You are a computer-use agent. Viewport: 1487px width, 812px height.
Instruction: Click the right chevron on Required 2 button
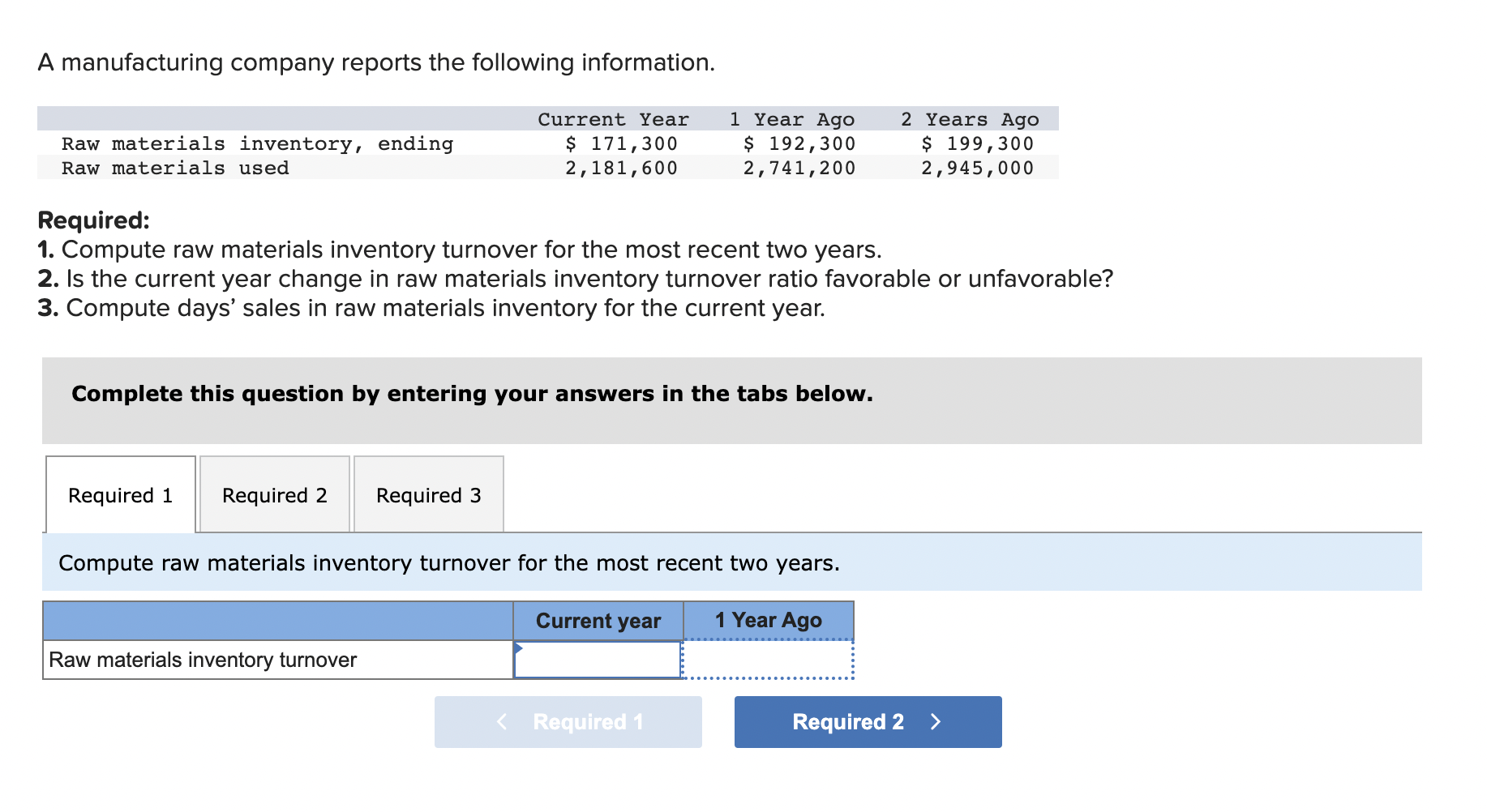(936, 722)
